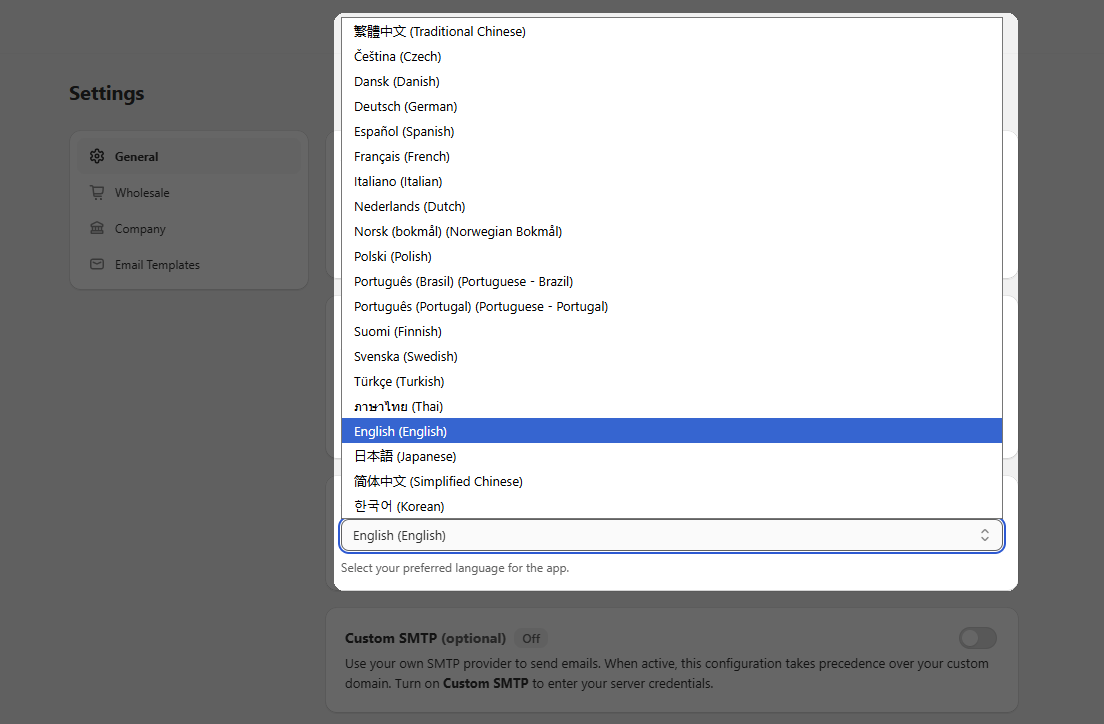The height and width of the screenshot is (724, 1104).
Task: Select Deutsch (German) option
Action: coord(672,106)
